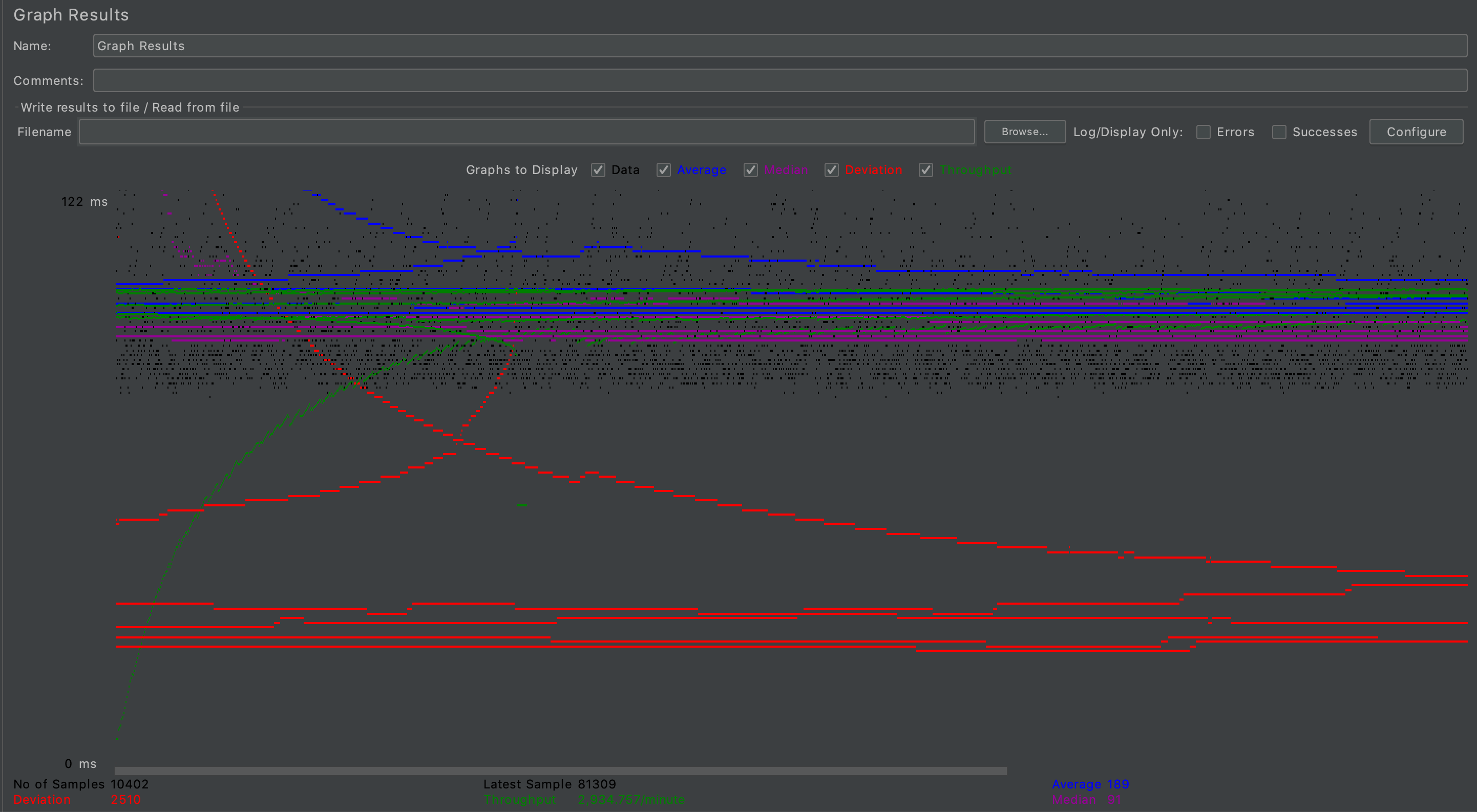1477x812 pixels.
Task: Hide the blue Average graph line
Action: coord(663,170)
